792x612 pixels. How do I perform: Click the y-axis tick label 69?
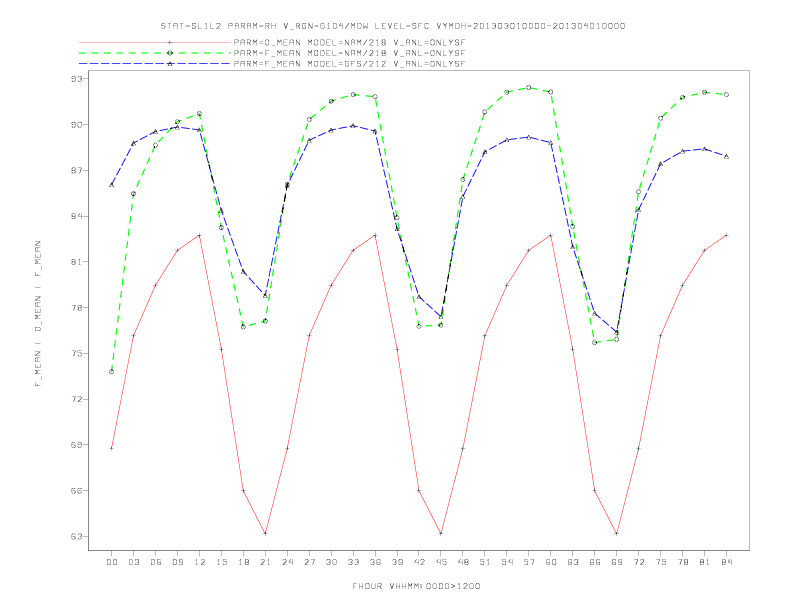76,445
